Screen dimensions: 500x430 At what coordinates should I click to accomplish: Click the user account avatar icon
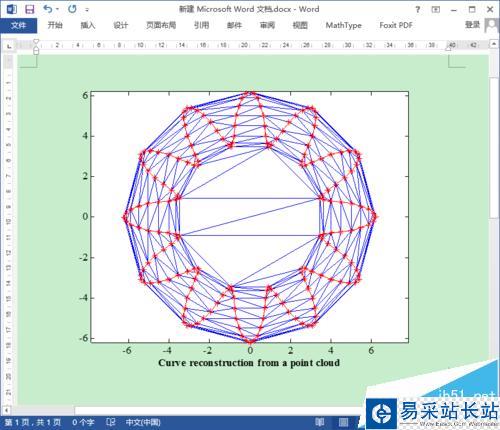[x=492, y=26]
